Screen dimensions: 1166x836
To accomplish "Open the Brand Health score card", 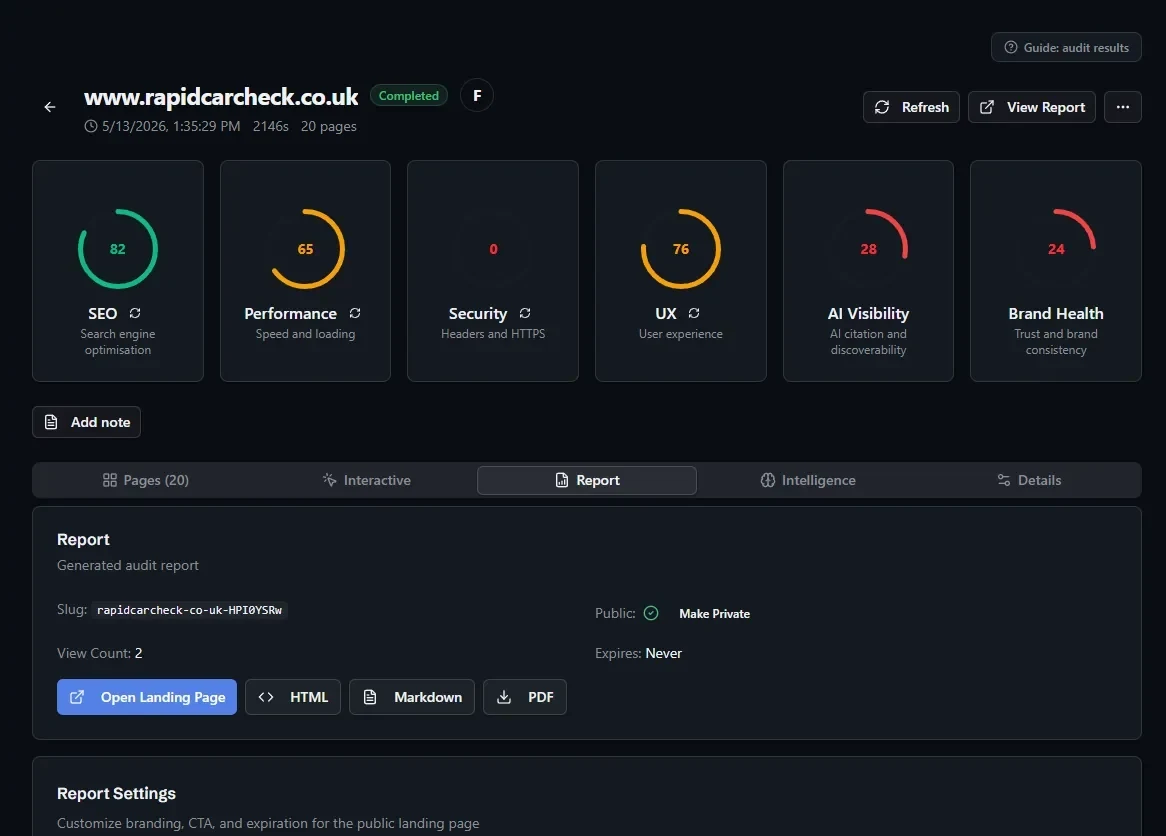I will pos(1056,271).
